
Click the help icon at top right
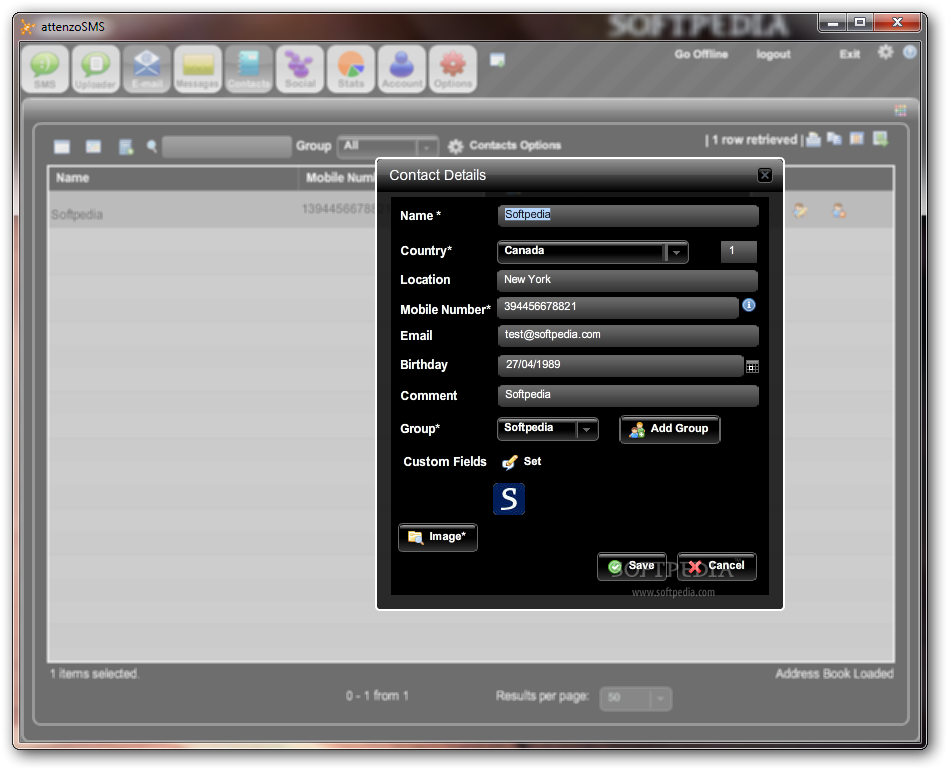coord(909,53)
